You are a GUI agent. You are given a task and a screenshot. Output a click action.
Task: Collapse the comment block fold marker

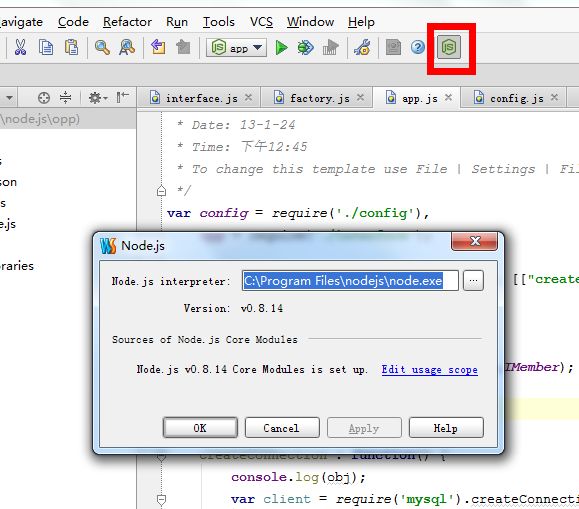pyautogui.click(x=161, y=191)
